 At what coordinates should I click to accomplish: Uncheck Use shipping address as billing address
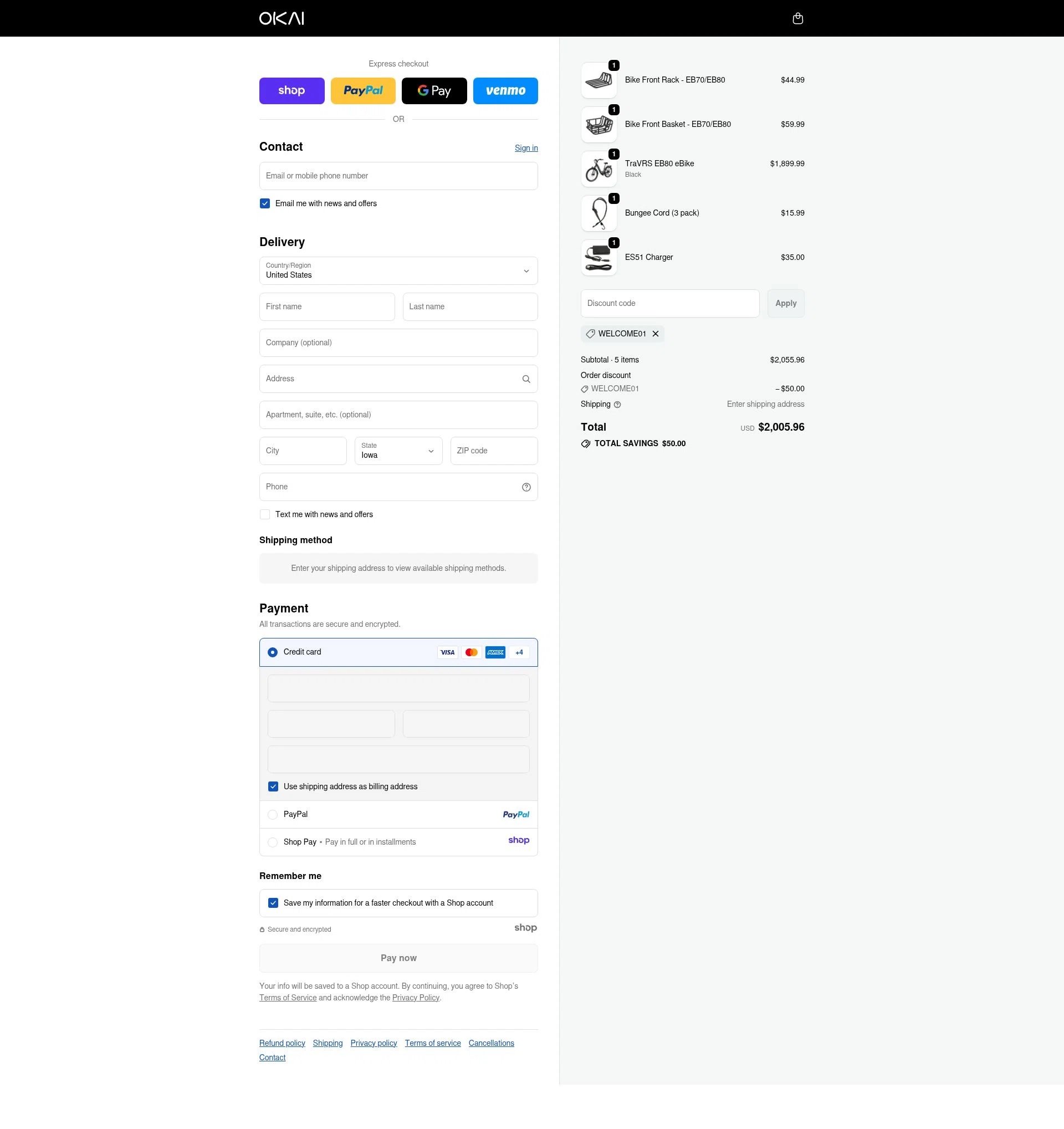click(x=273, y=786)
